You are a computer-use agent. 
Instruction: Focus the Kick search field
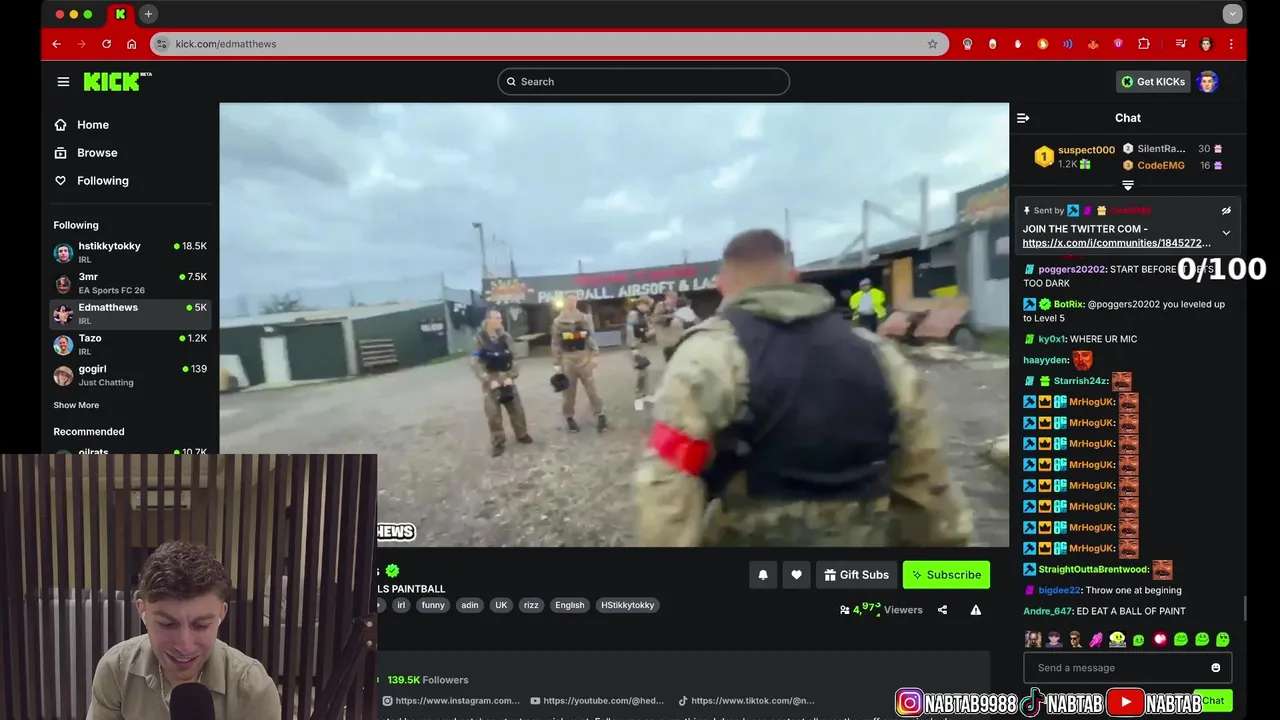[644, 82]
